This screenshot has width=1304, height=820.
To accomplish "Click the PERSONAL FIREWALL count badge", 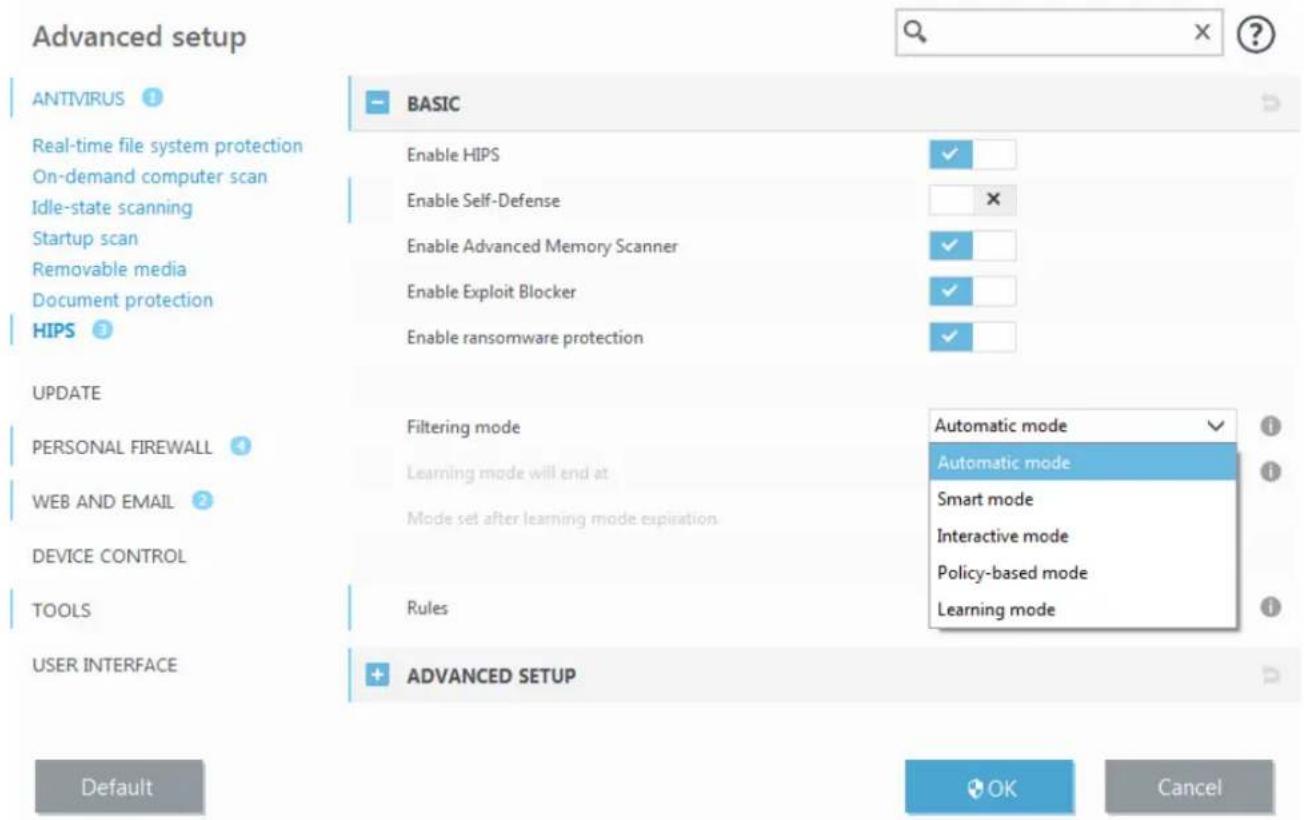I will (x=238, y=446).
